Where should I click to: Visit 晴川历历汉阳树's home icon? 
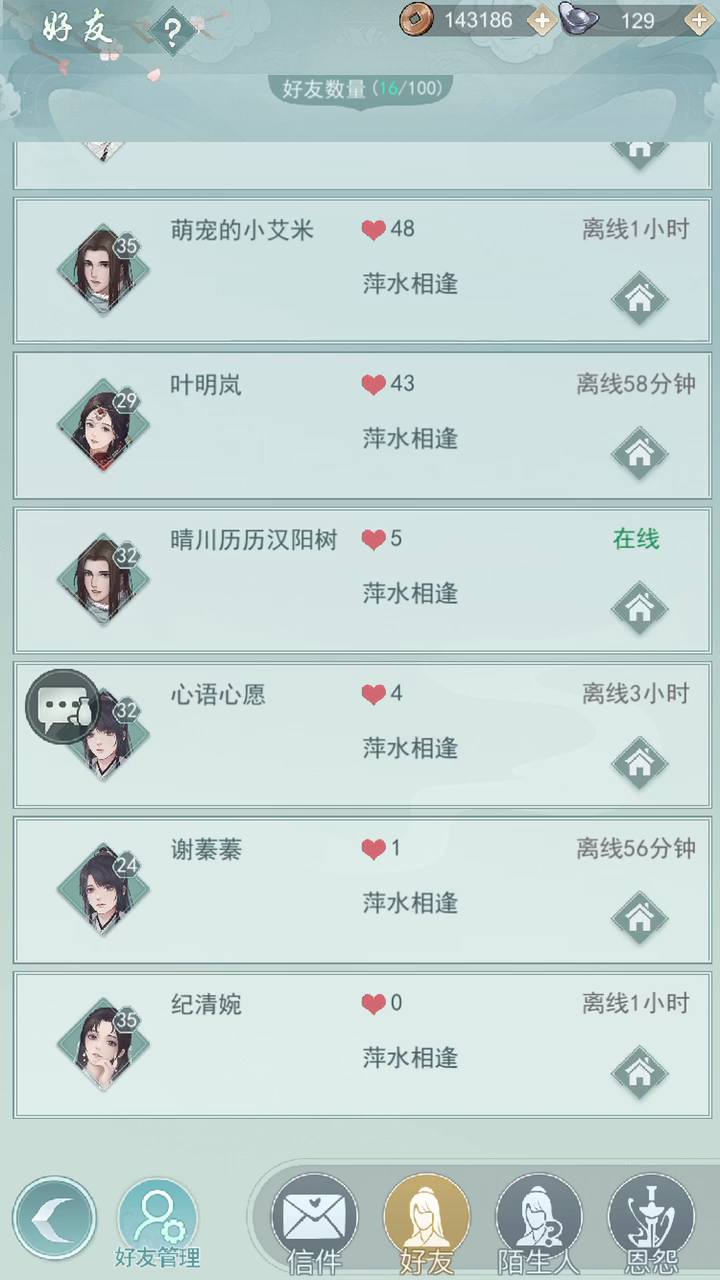point(639,607)
